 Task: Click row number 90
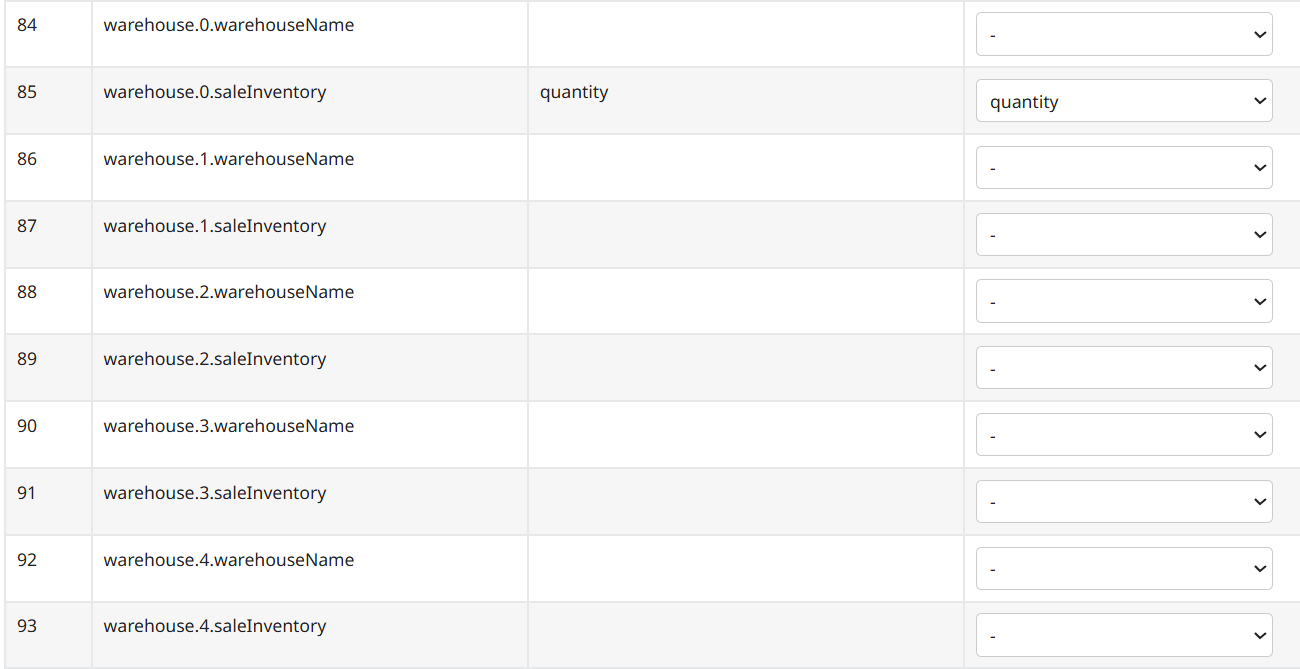[27, 426]
